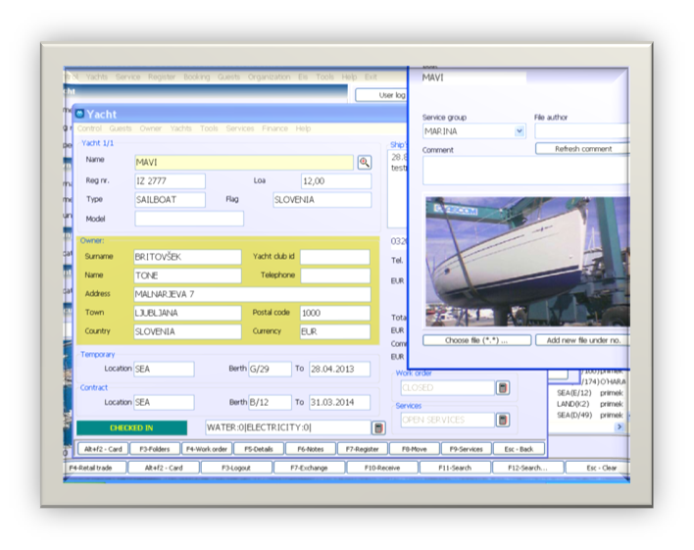Click the F8-Move button
The width and height of the screenshot is (694, 550).
pyautogui.click(x=414, y=449)
